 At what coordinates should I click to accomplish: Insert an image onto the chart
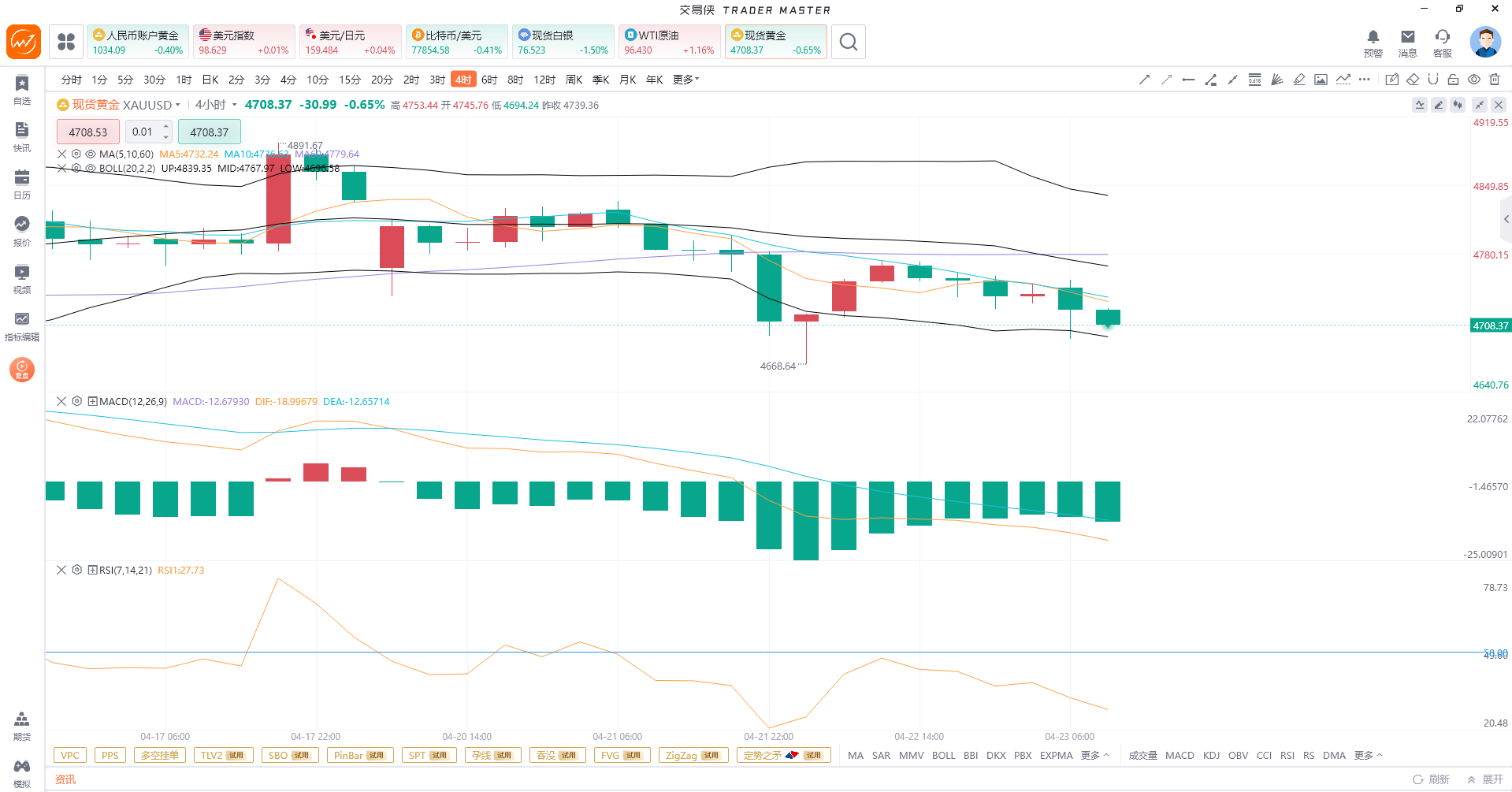[x=1321, y=80]
